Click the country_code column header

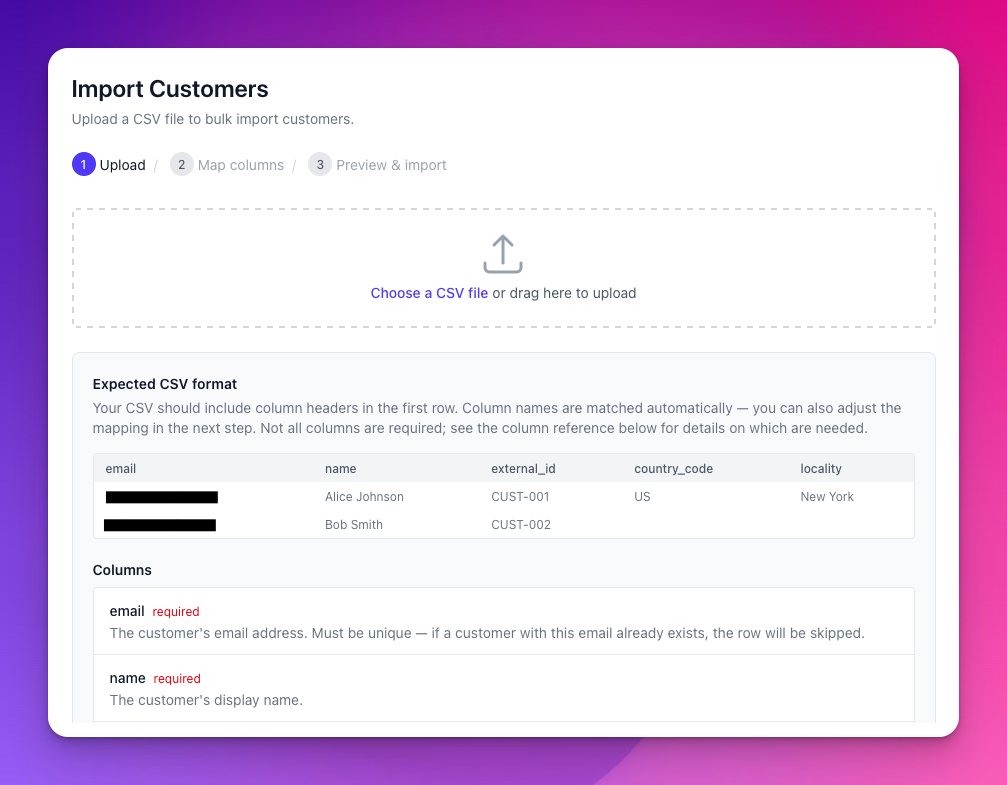(674, 468)
